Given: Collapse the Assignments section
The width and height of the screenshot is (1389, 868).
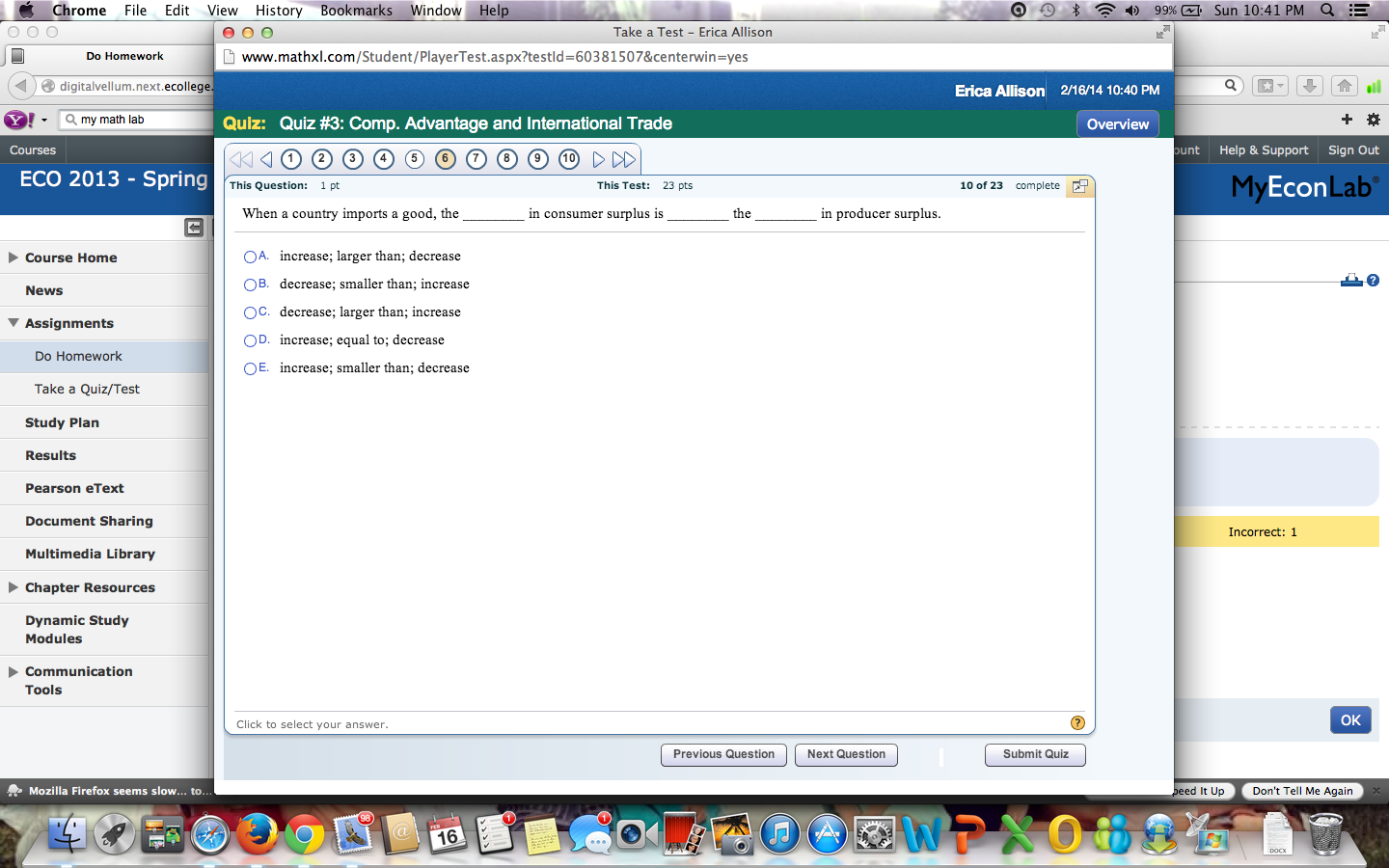Looking at the screenshot, I should coord(14,323).
